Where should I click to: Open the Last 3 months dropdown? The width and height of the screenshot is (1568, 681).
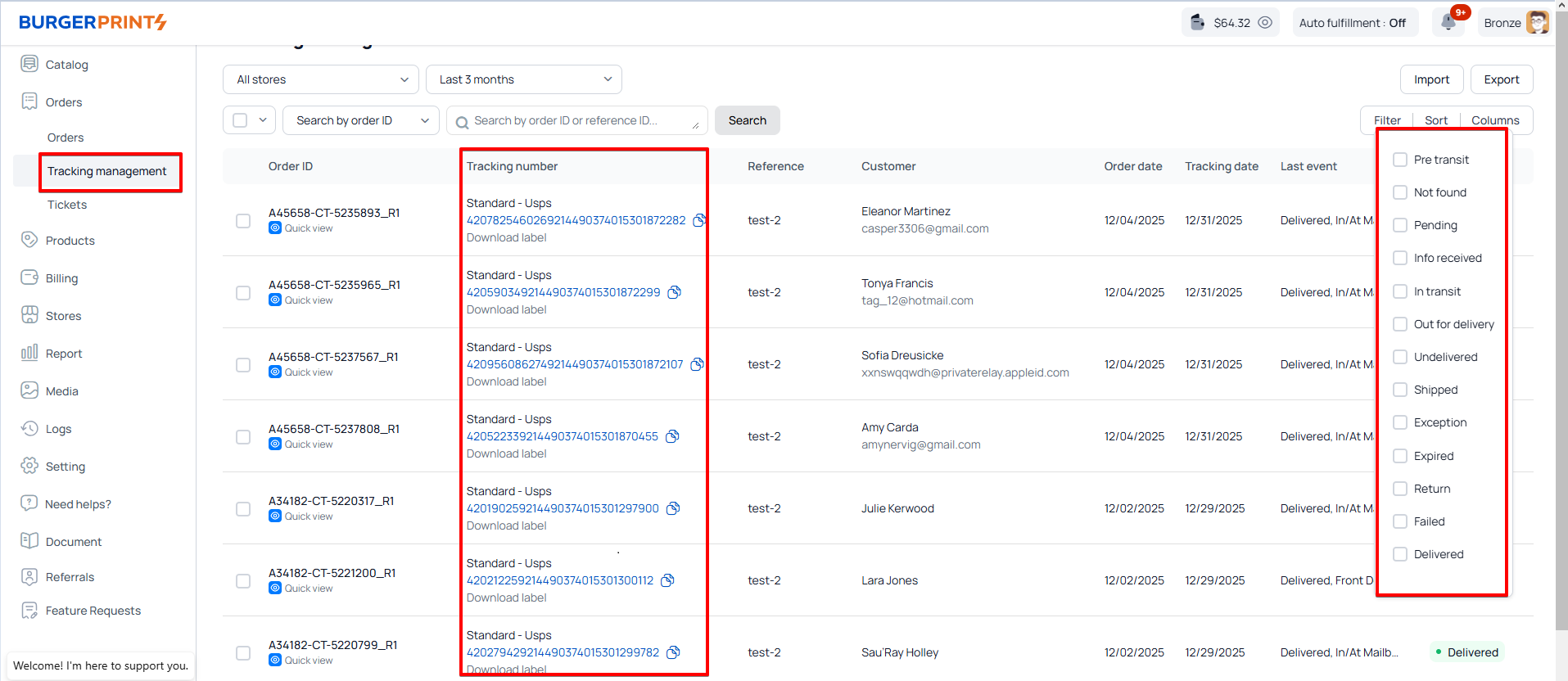tap(524, 79)
